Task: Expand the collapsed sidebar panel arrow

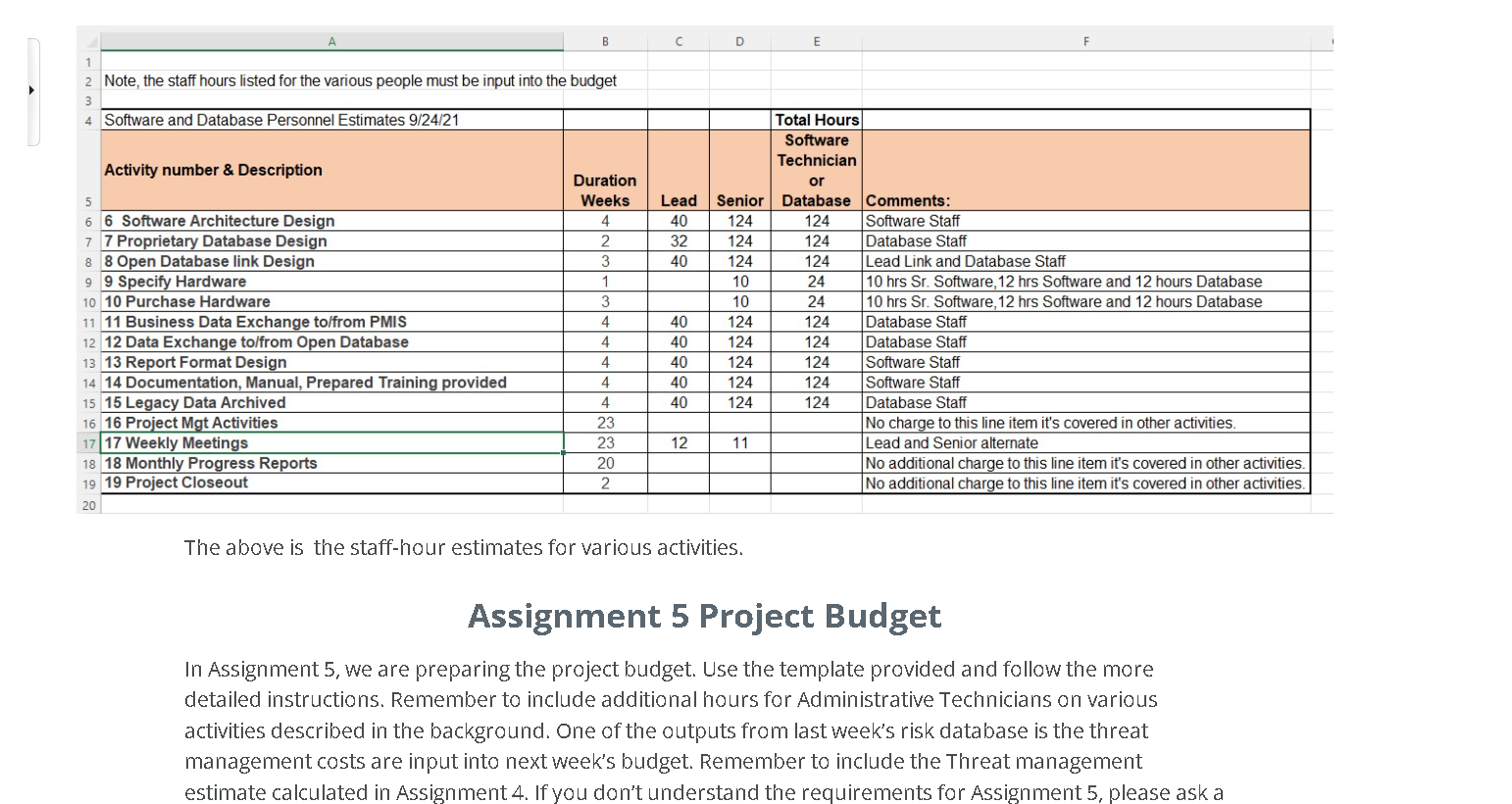Action: [31, 89]
